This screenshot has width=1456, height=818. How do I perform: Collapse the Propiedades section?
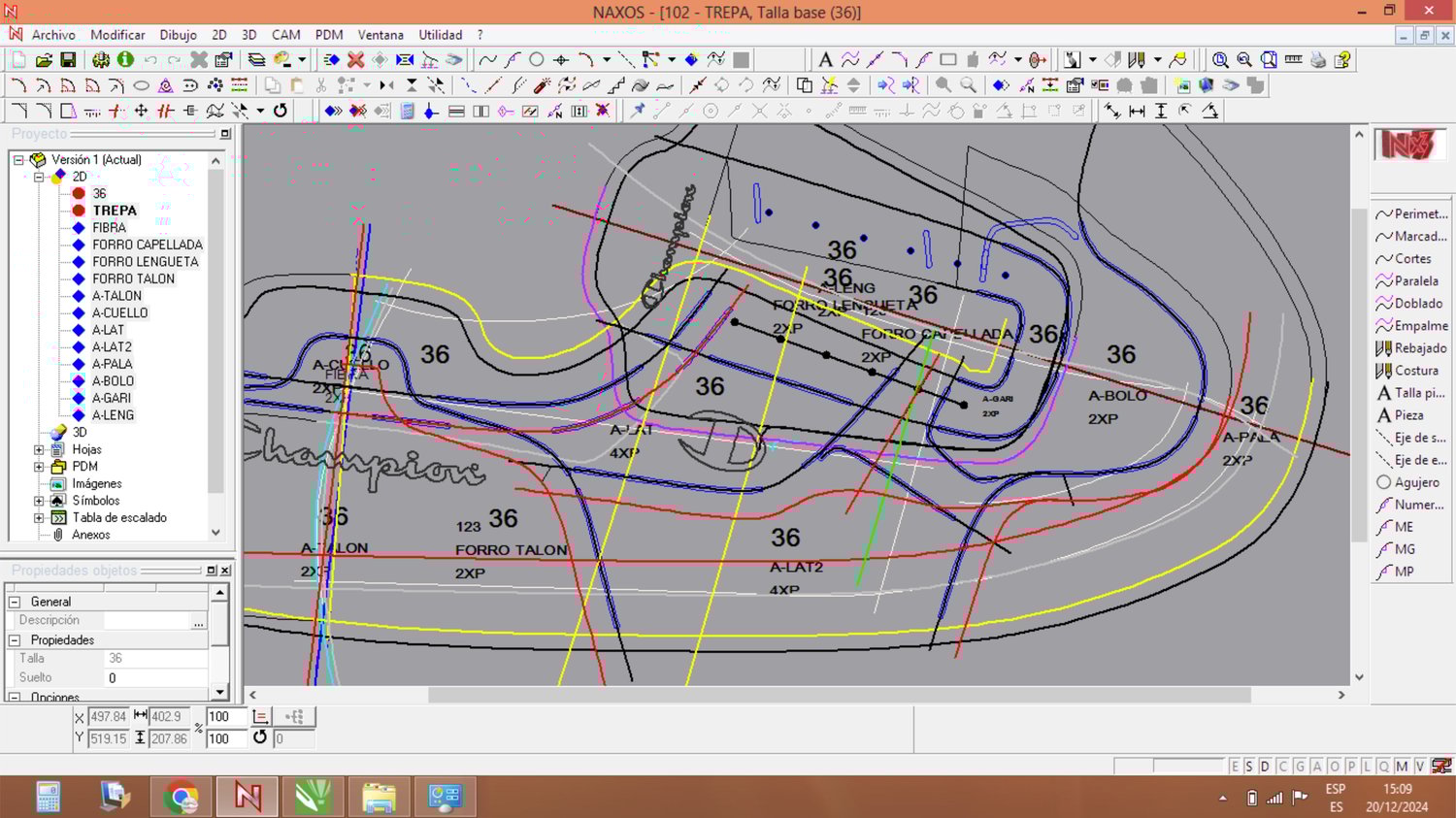coord(15,640)
